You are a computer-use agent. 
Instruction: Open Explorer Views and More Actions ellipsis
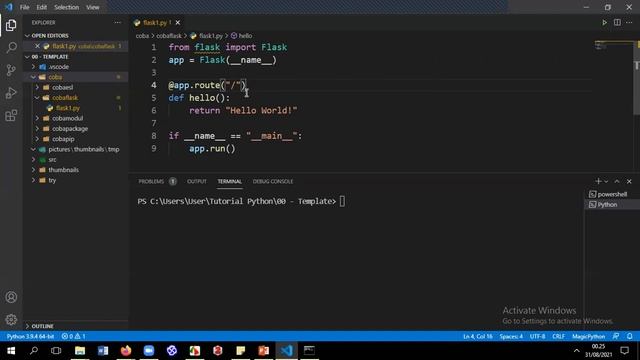point(118,22)
